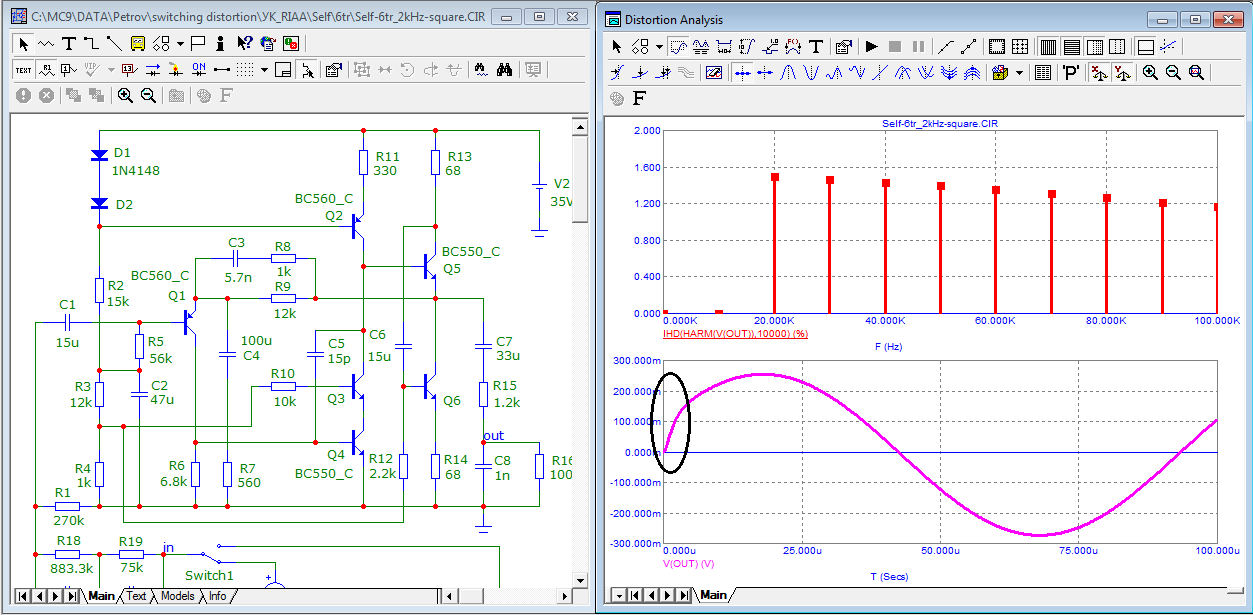Expand the grid dots dropdown arrow
This screenshot has width=1253, height=615.
[x=264, y=69]
